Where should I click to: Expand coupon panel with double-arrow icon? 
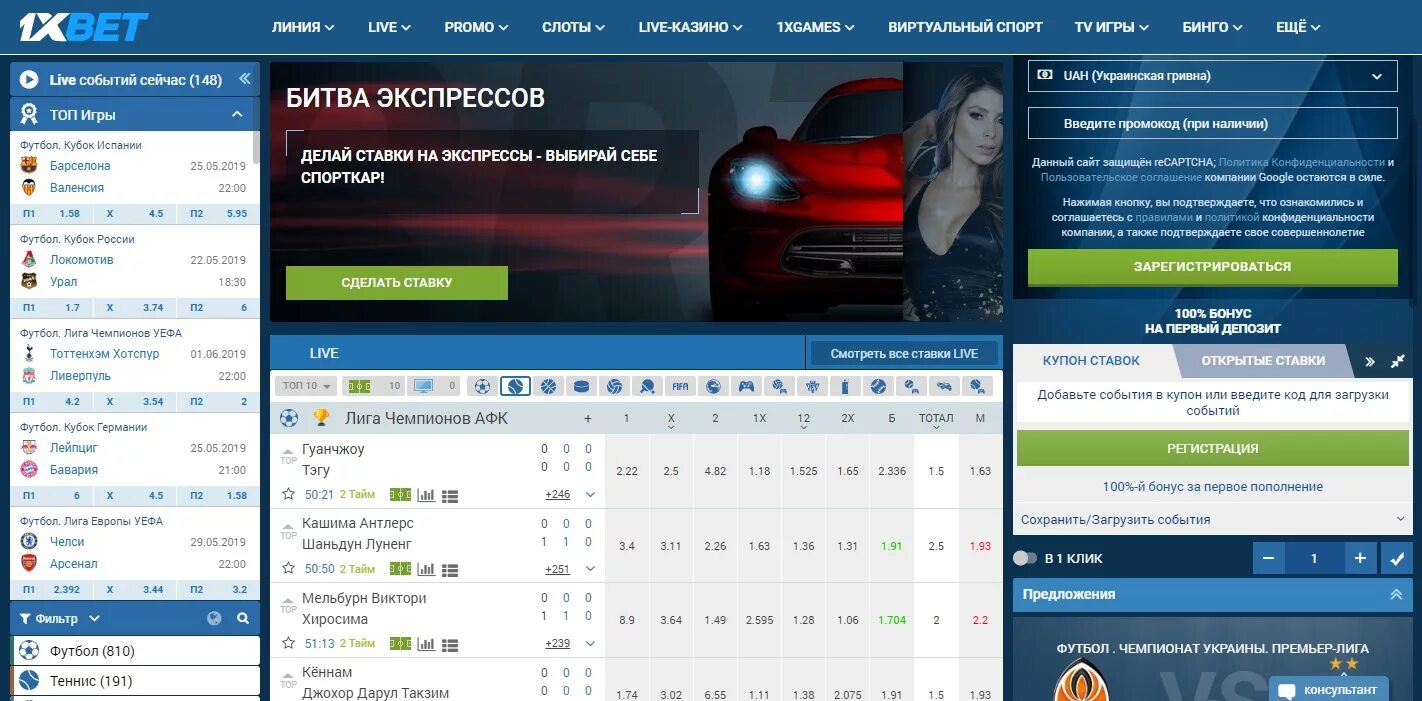point(1370,361)
